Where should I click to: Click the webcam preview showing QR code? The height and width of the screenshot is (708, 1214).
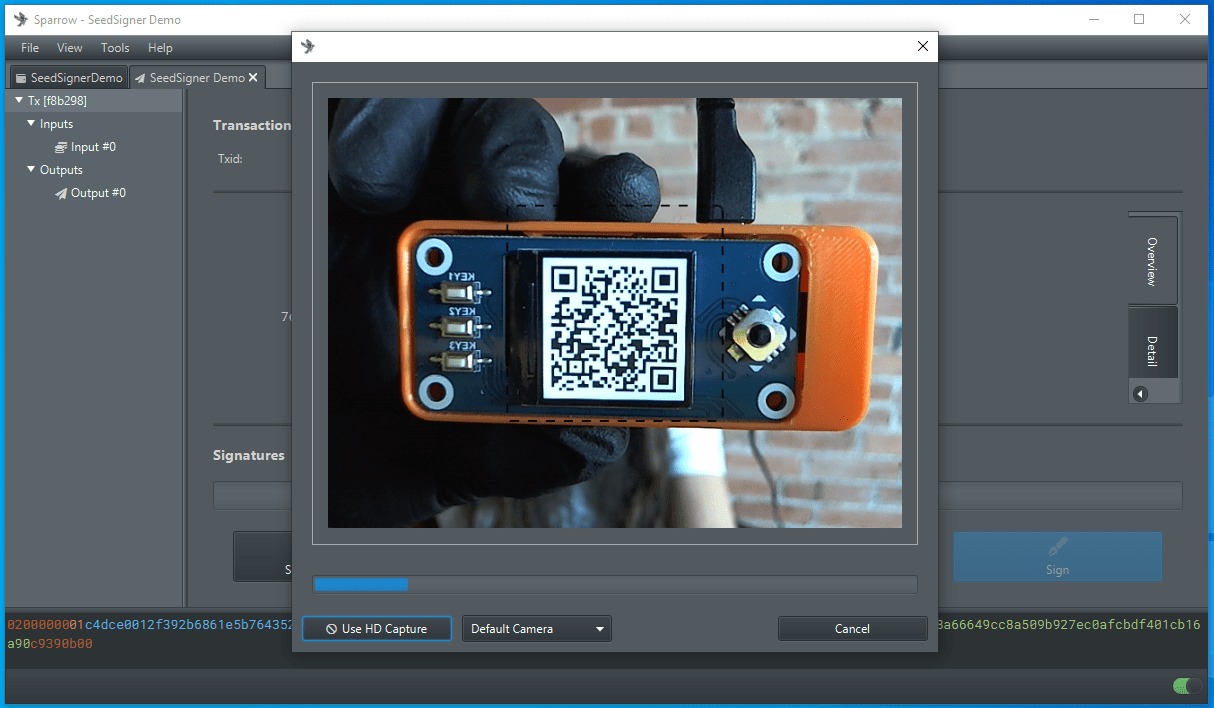[x=614, y=312]
